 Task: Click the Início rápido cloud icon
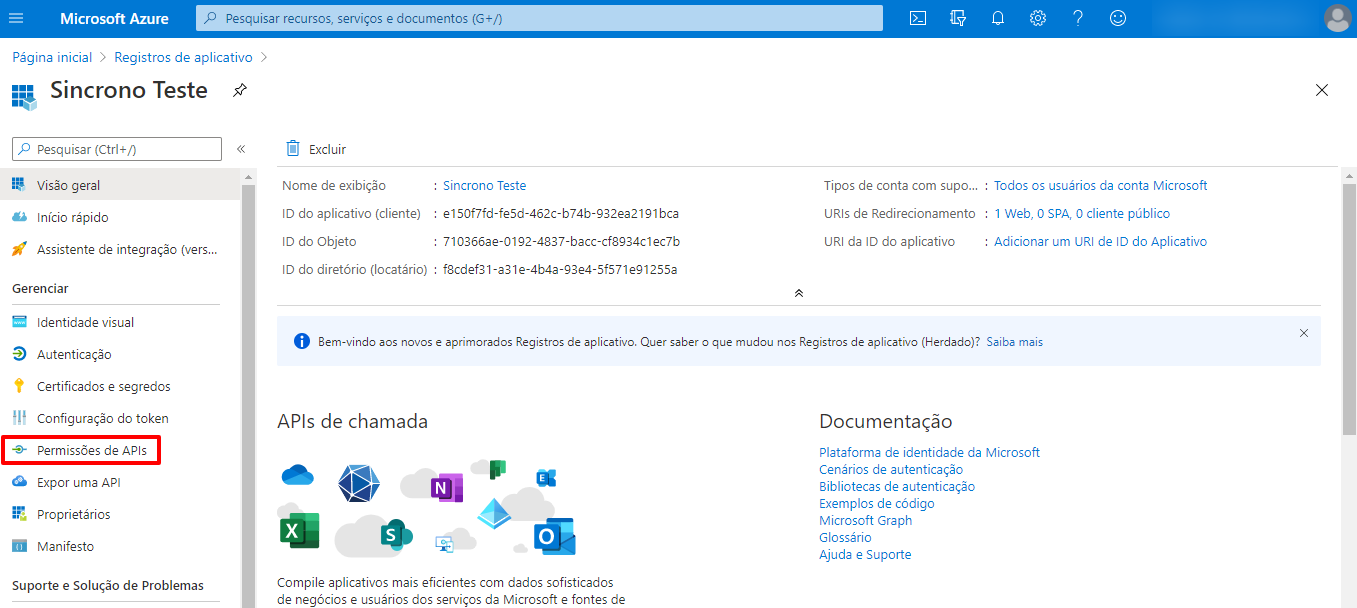tap(19, 217)
